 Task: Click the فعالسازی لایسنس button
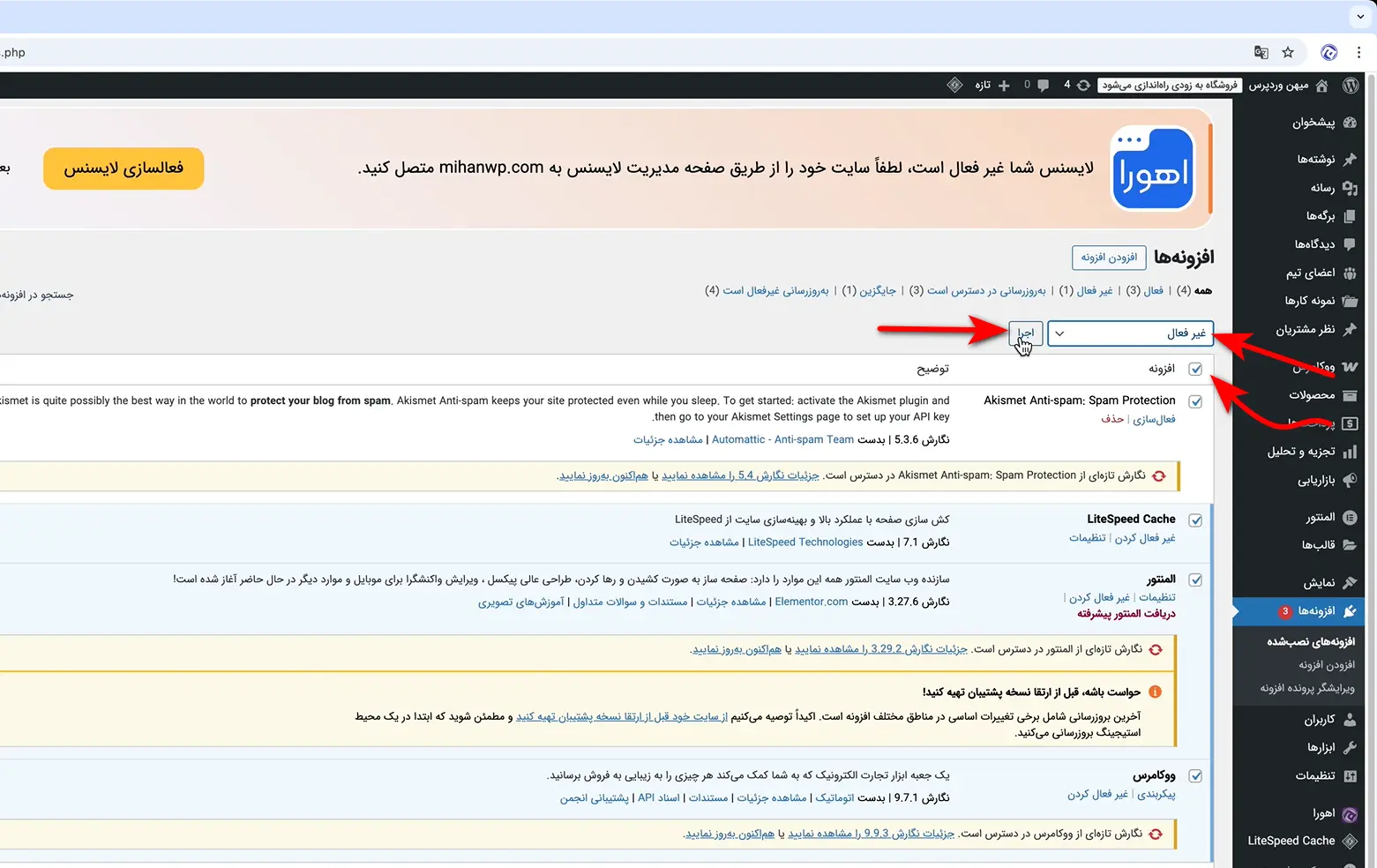(x=123, y=168)
